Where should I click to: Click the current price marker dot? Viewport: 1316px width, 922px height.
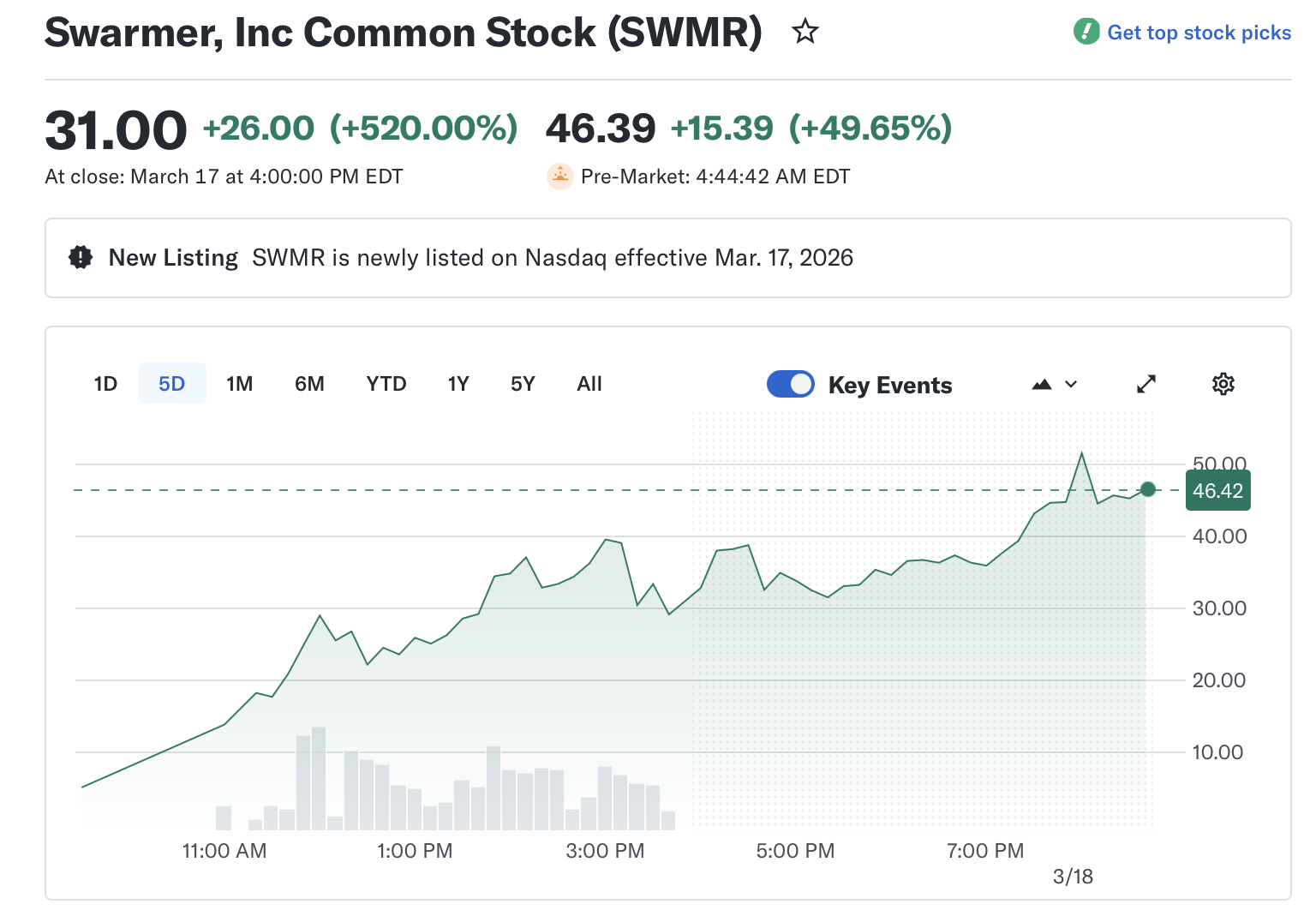coord(1147,490)
